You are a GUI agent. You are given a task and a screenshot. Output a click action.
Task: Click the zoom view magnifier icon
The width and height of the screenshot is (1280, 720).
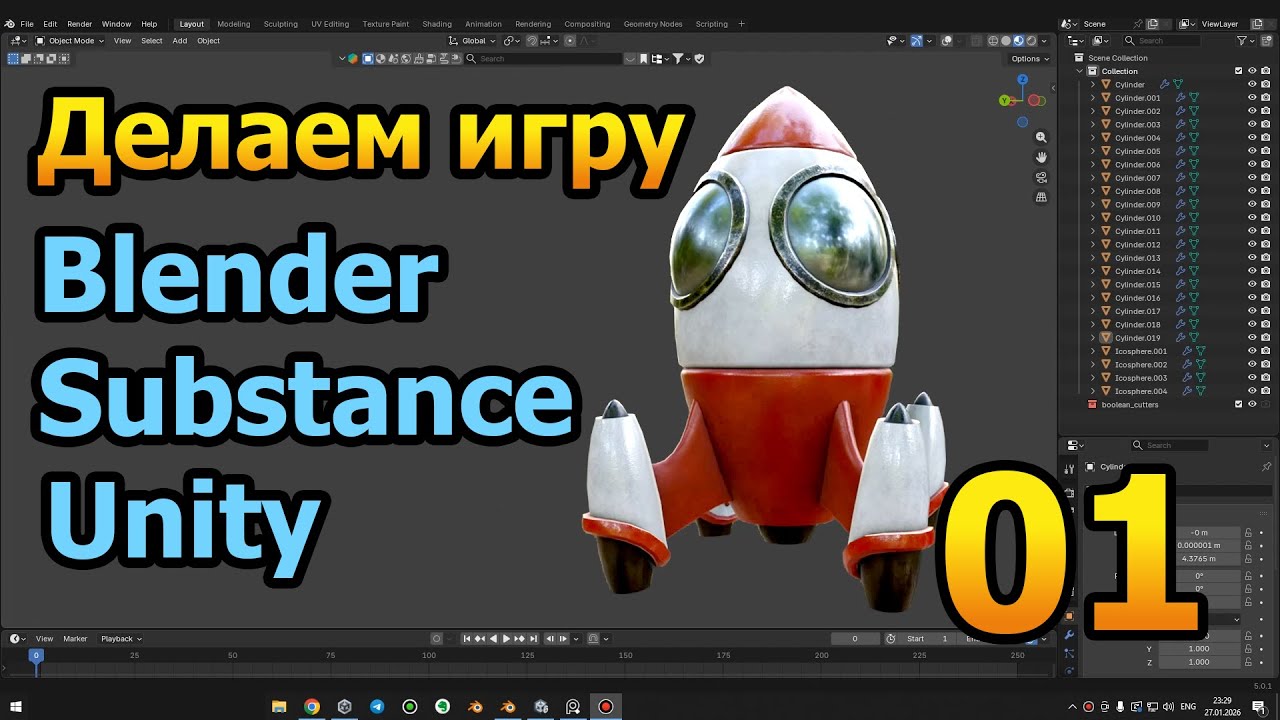1041,137
